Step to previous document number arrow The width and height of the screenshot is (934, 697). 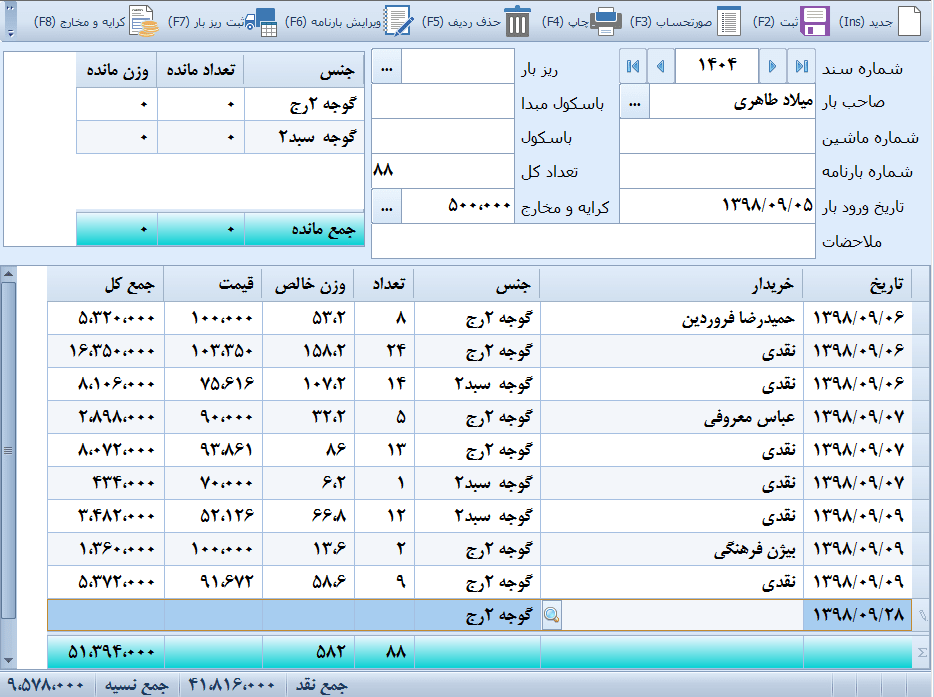pyautogui.click(x=661, y=66)
